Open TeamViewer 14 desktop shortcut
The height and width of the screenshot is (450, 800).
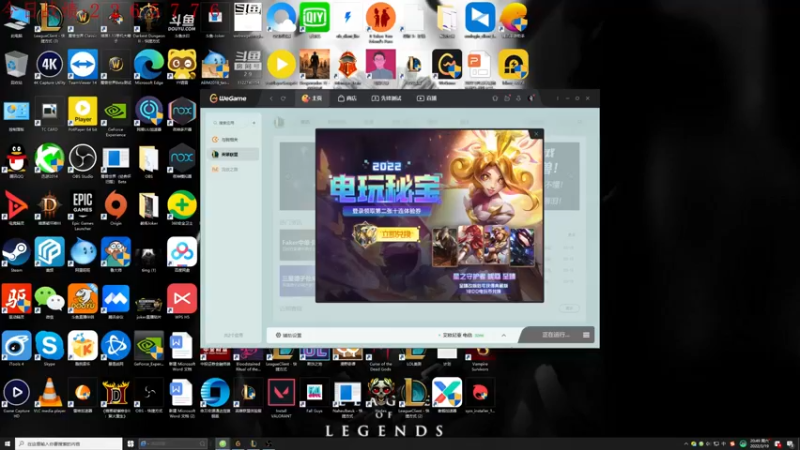click(83, 67)
